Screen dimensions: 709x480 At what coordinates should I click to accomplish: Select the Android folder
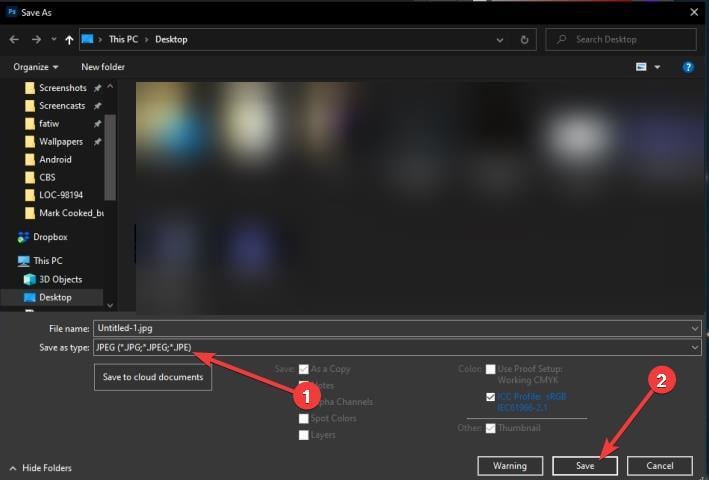coord(55,159)
